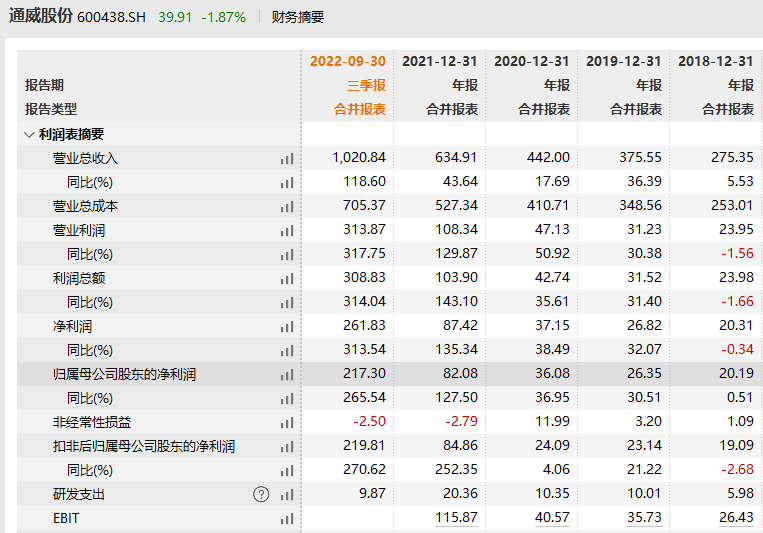Open chart icon for 同比(%) under 净利润
Image resolution: width=763 pixels, height=533 pixels.
click(287, 351)
